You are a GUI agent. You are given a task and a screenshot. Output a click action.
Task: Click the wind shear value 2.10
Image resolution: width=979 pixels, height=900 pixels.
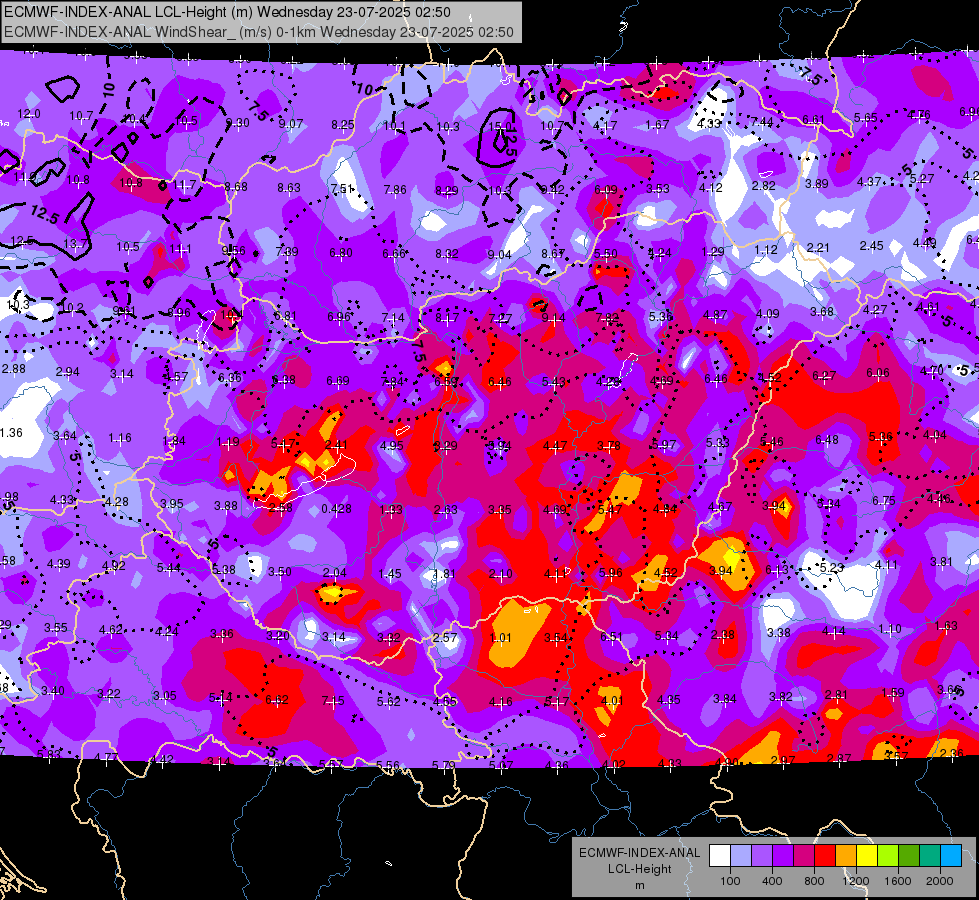pyautogui.click(x=501, y=573)
